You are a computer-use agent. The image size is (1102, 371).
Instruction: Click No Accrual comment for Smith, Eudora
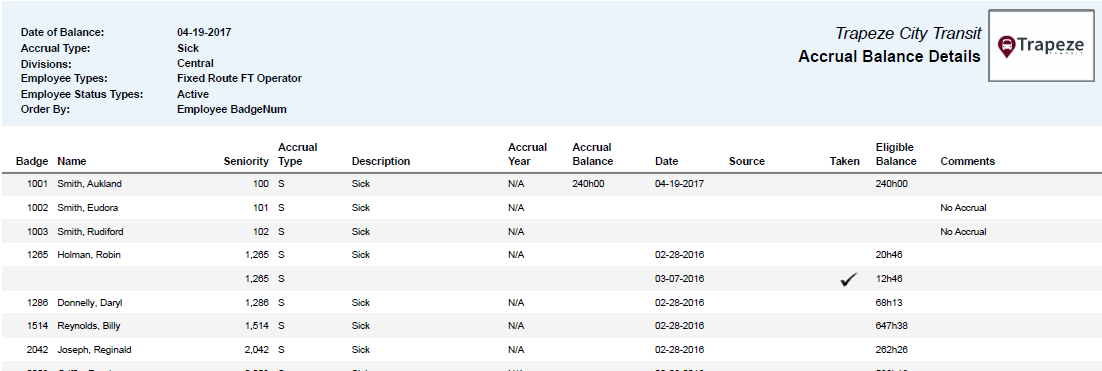964,208
